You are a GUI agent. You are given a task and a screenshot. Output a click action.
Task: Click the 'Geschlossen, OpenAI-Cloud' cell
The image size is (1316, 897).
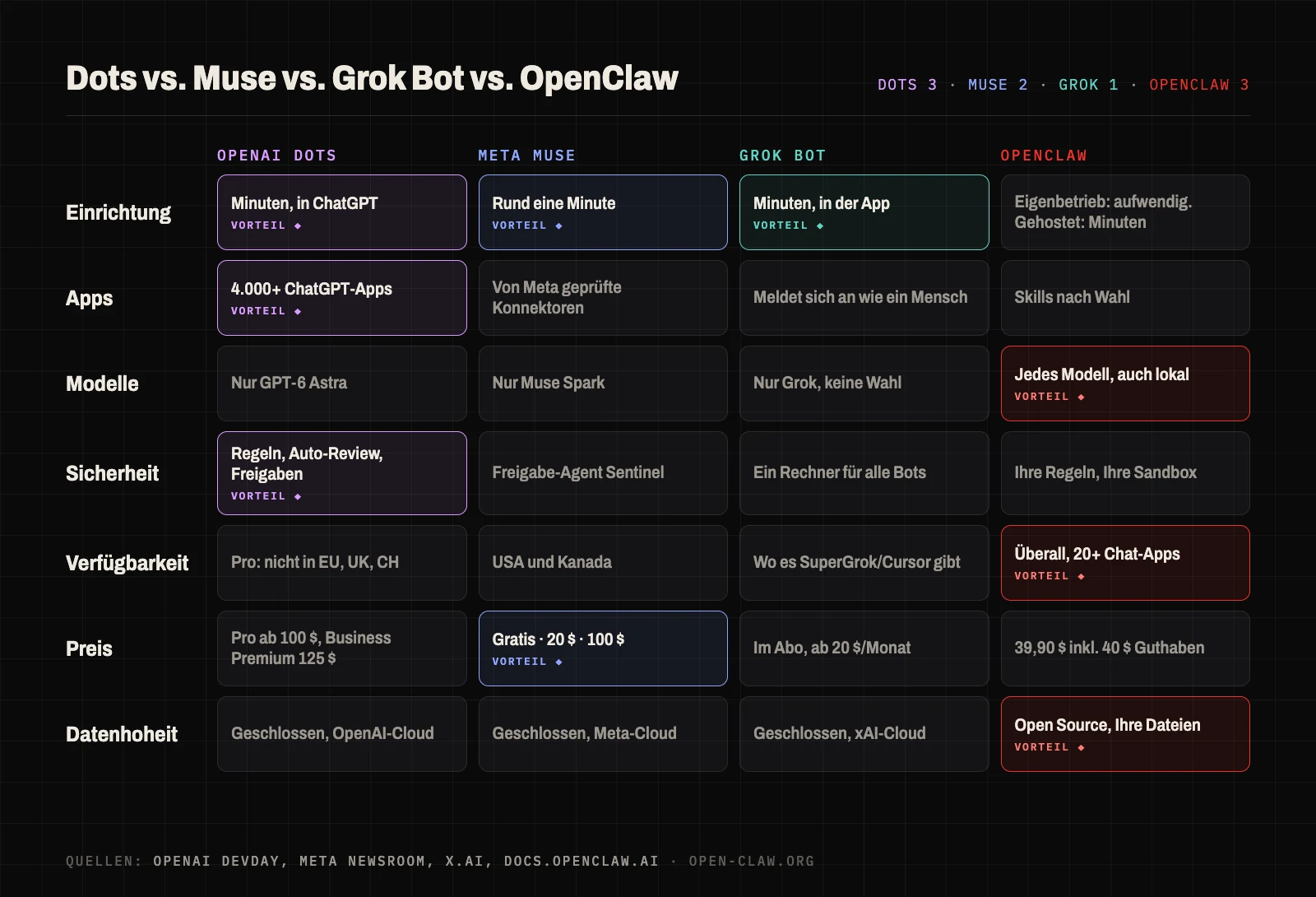point(342,734)
